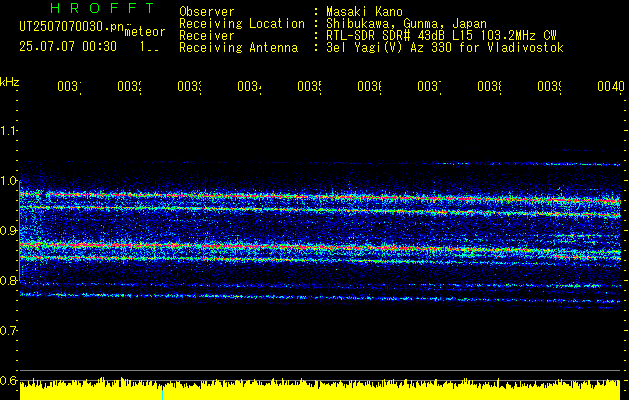Select observer name Masaki Kano
The width and height of the screenshot is (629, 400).
click(x=364, y=12)
